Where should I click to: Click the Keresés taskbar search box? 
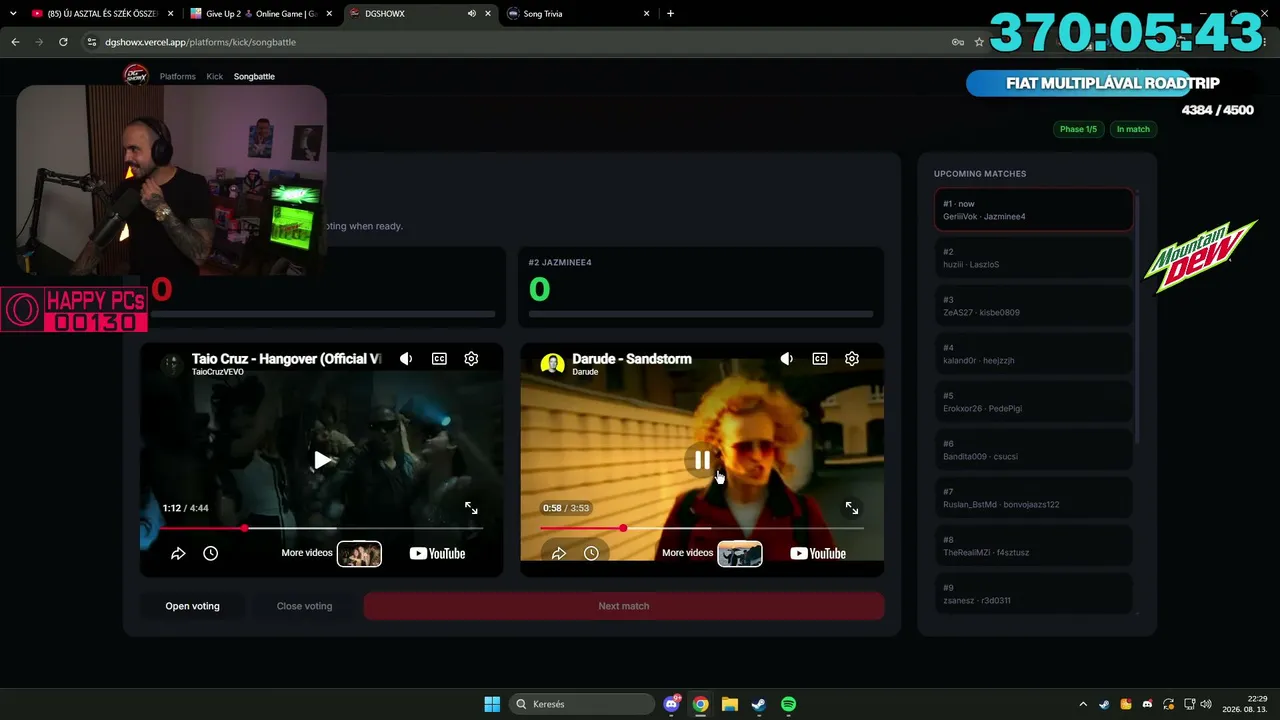coord(582,704)
